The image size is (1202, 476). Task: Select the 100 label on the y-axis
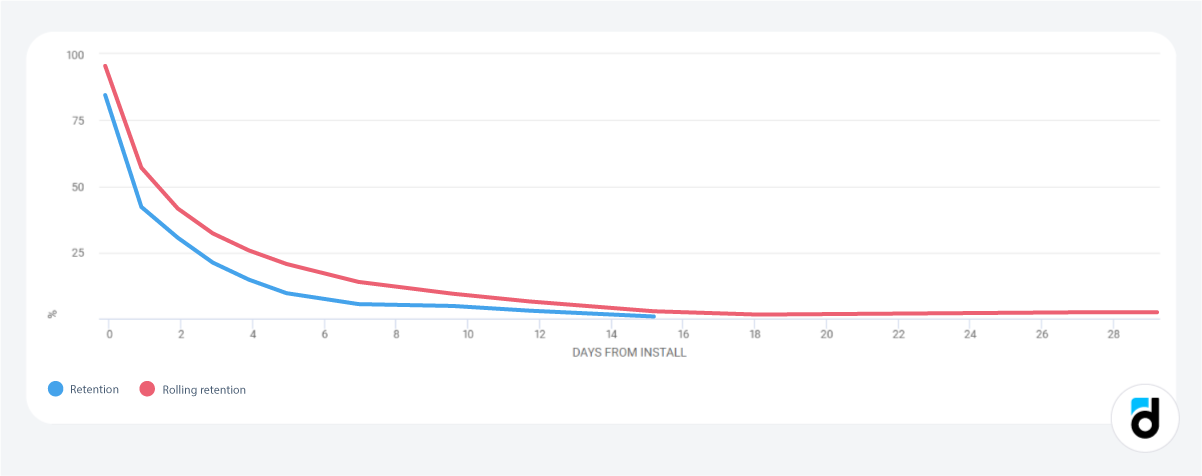[x=76, y=55]
